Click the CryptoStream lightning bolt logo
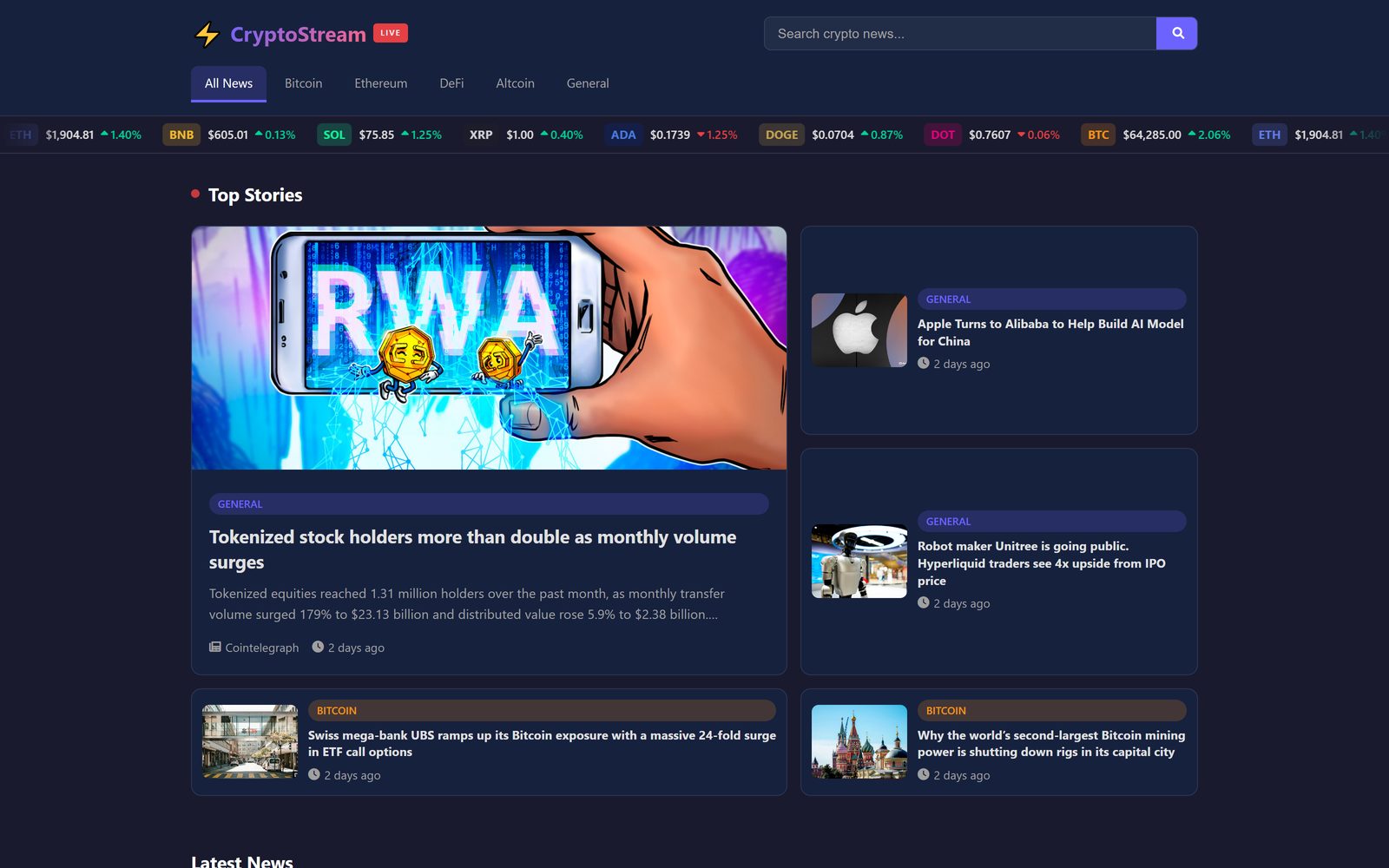The width and height of the screenshot is (1389, 868). click(x=207, y=34)
